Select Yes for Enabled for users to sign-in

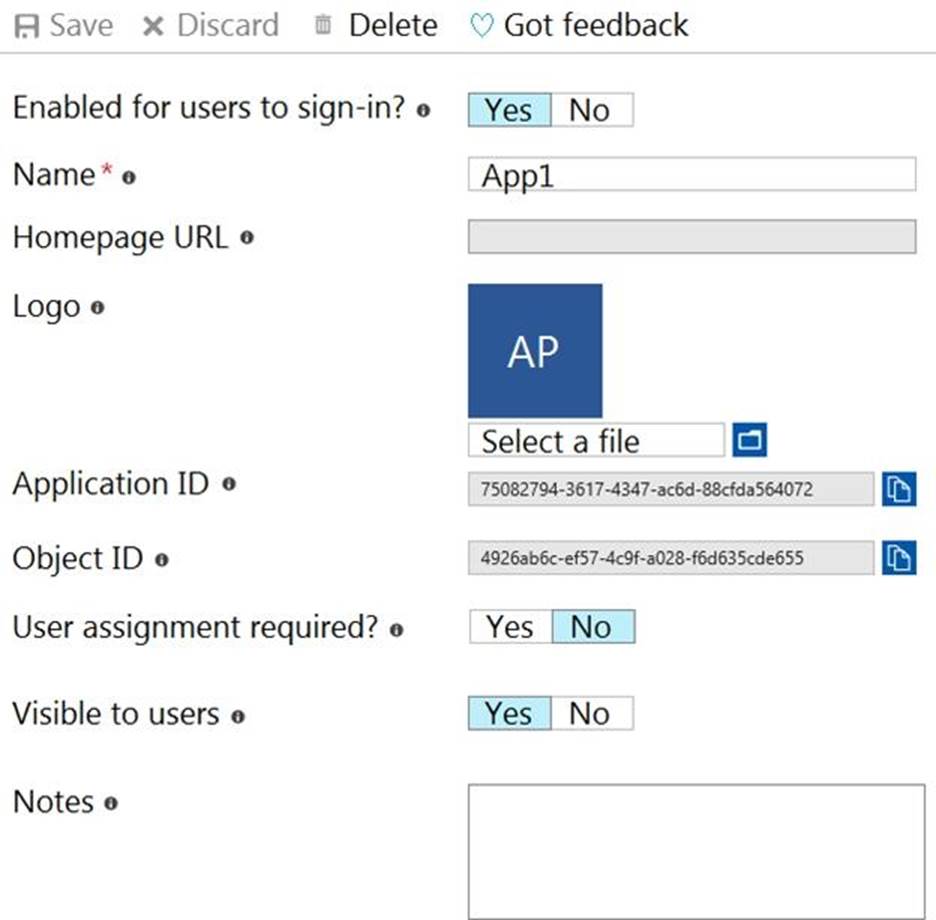pyautogui.click(x=509, y=110)
